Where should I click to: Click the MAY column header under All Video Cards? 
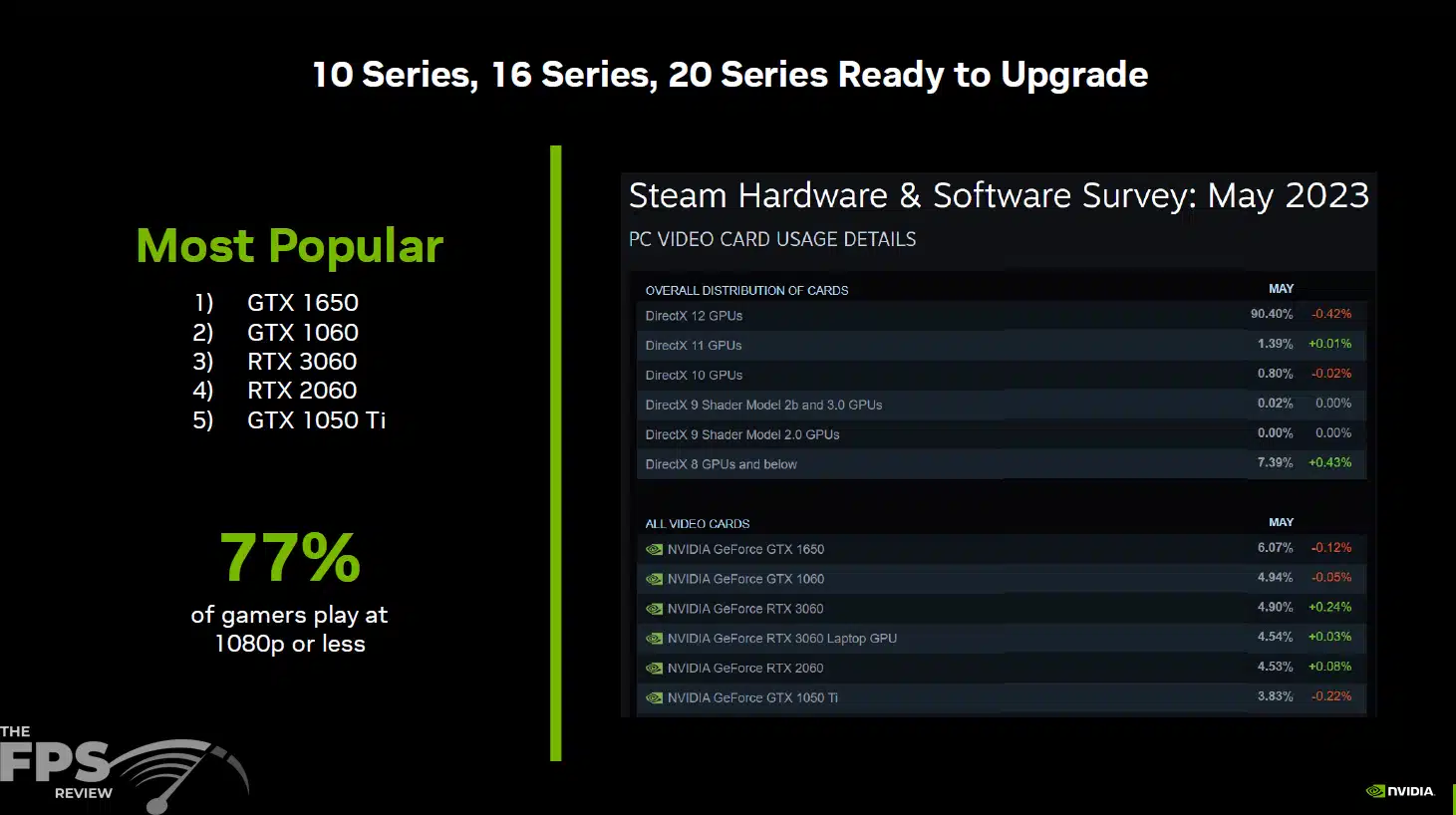(x=1281, y=522)
